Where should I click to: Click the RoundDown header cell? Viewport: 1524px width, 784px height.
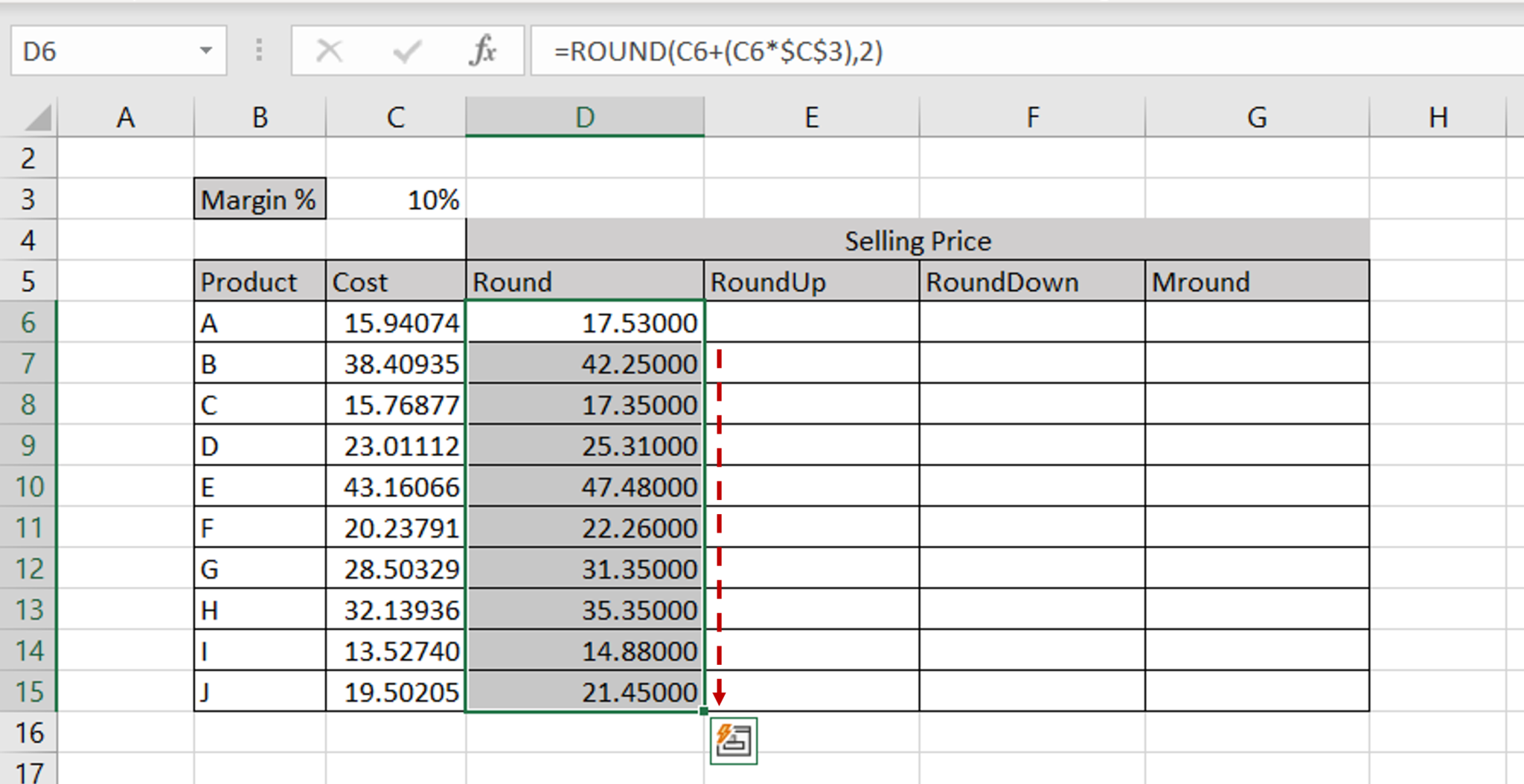(x=1033, y=281)
